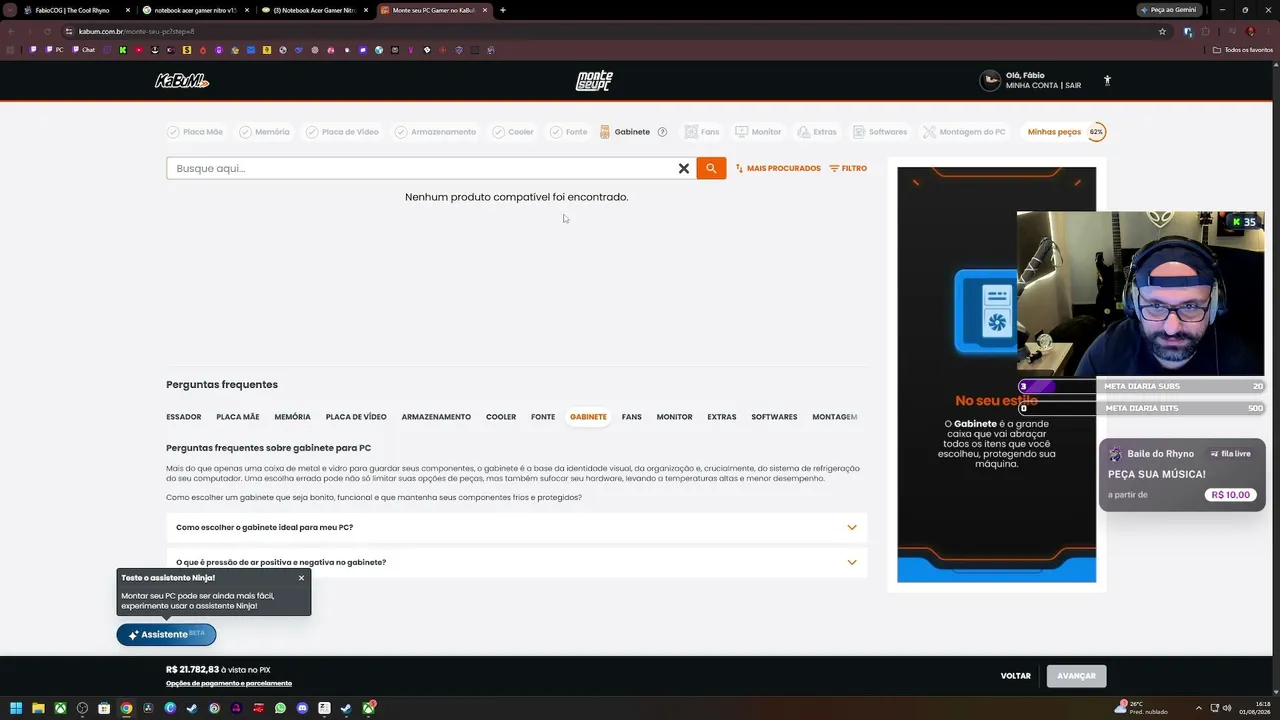Screen dimensions: 1280x720
Task: Open Google Chrome in the taskbar
Action: [x=126, y=708]
